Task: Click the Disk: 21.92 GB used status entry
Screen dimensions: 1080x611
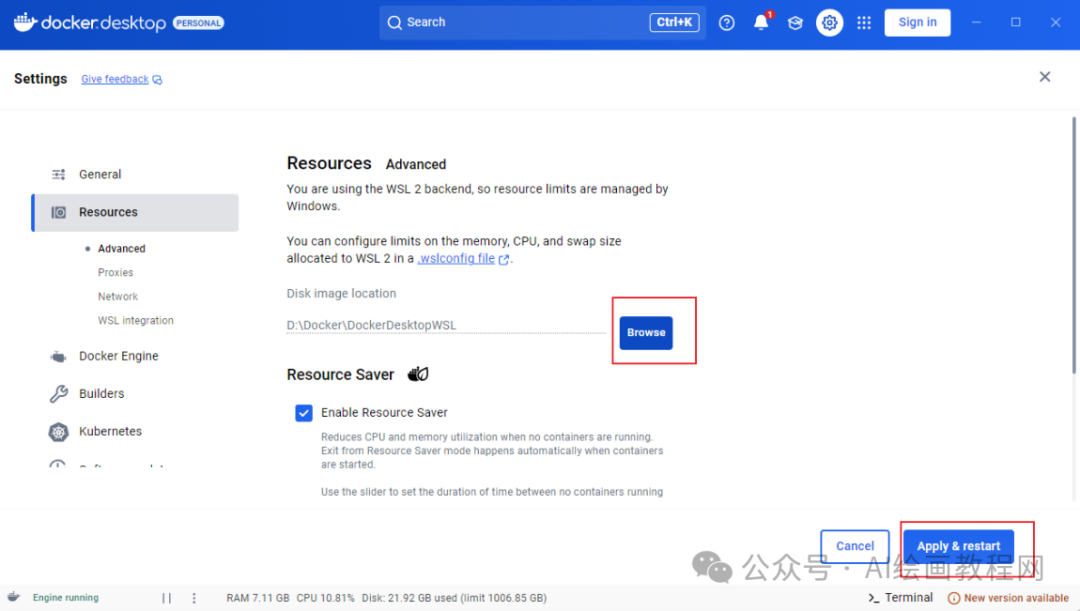Action: 454,598
